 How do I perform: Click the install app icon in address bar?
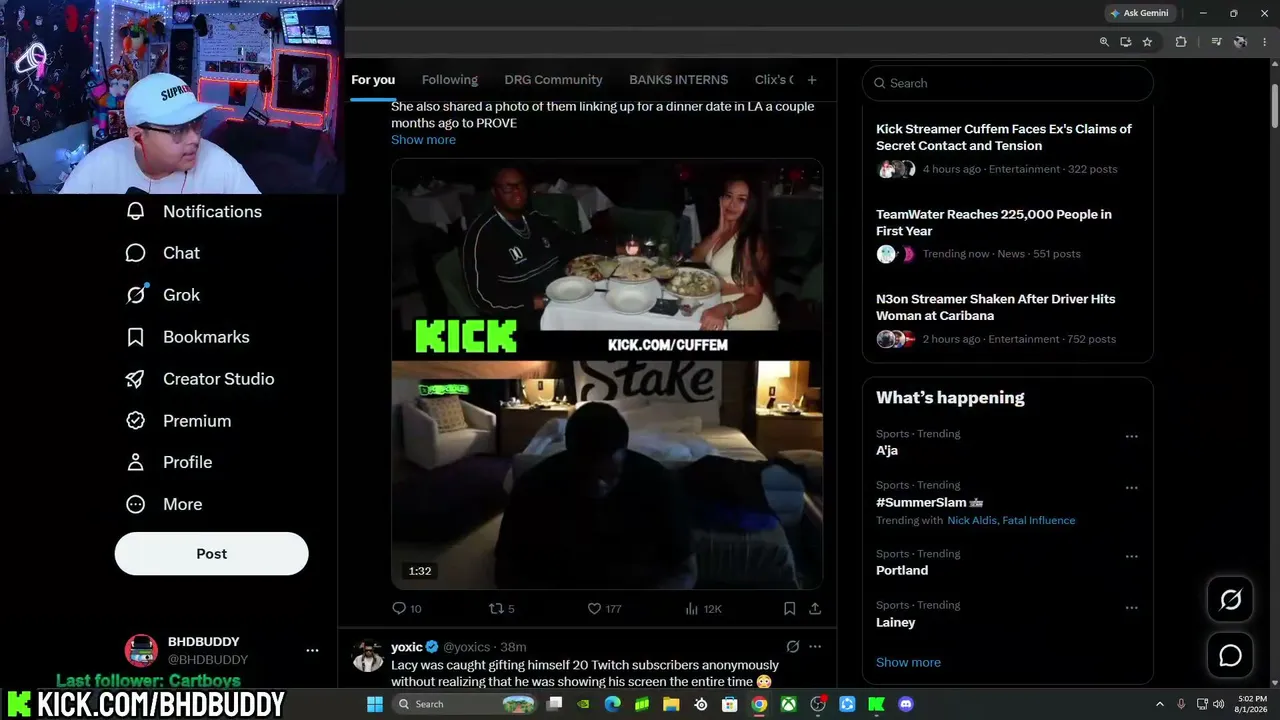point(1125,42)
